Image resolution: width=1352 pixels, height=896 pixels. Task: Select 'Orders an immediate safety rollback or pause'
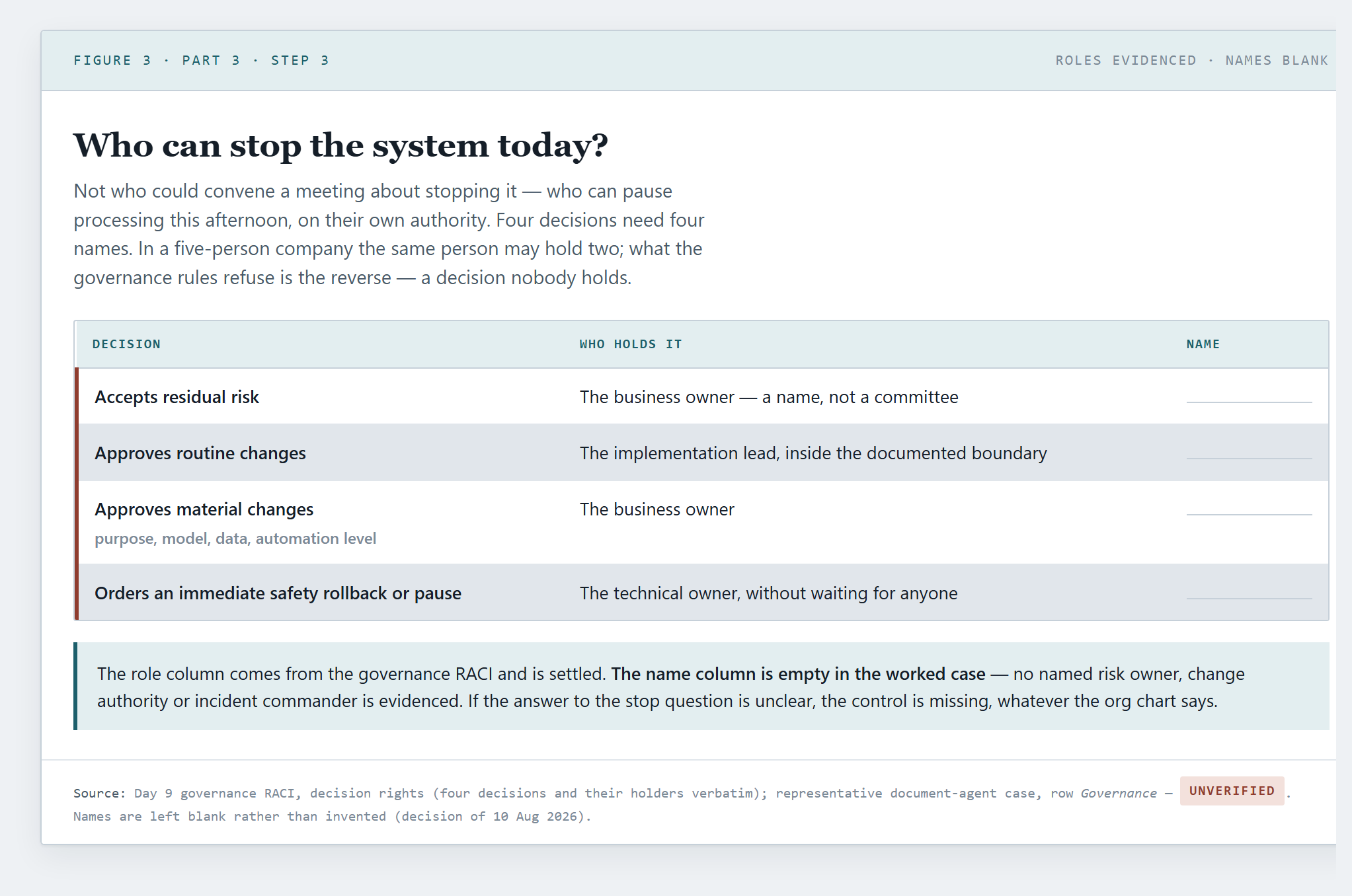278,593
